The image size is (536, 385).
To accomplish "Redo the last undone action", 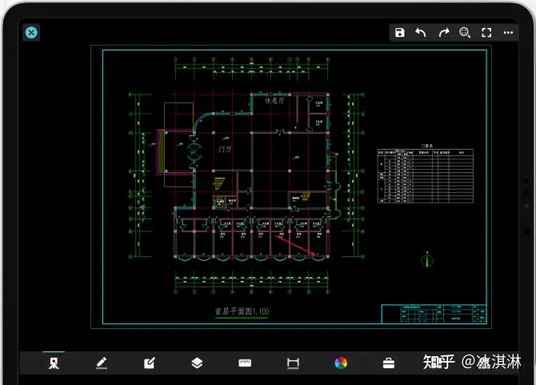I will pyautogui.click(x=444, y=33).
